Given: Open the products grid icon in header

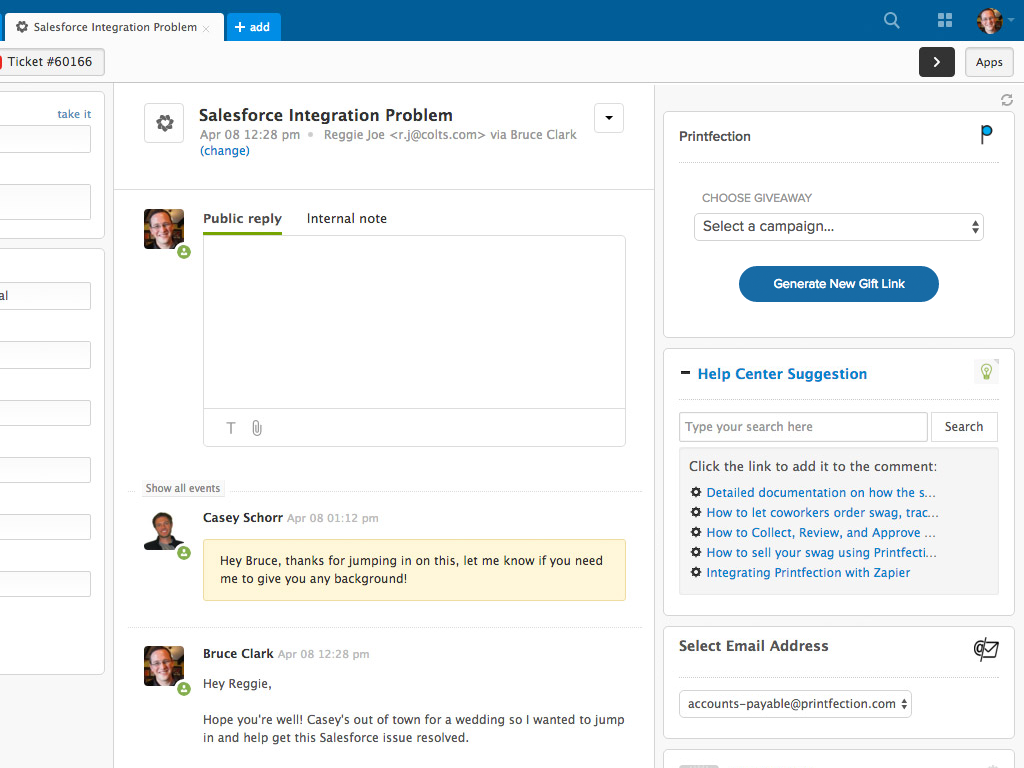Looking at the screenshot, I should pyautogui.click(x=945, y=20).
